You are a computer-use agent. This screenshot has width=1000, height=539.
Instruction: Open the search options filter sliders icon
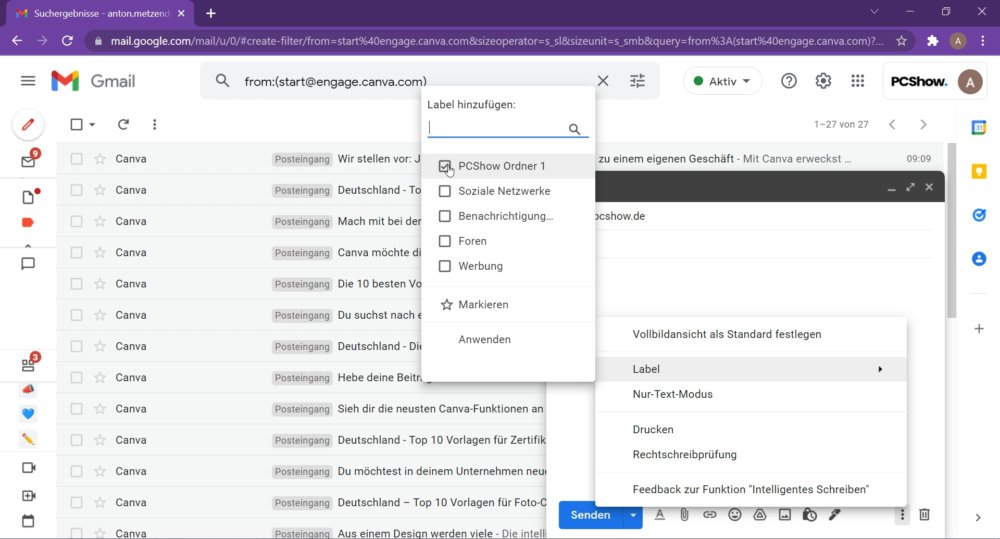coord(637,81)
